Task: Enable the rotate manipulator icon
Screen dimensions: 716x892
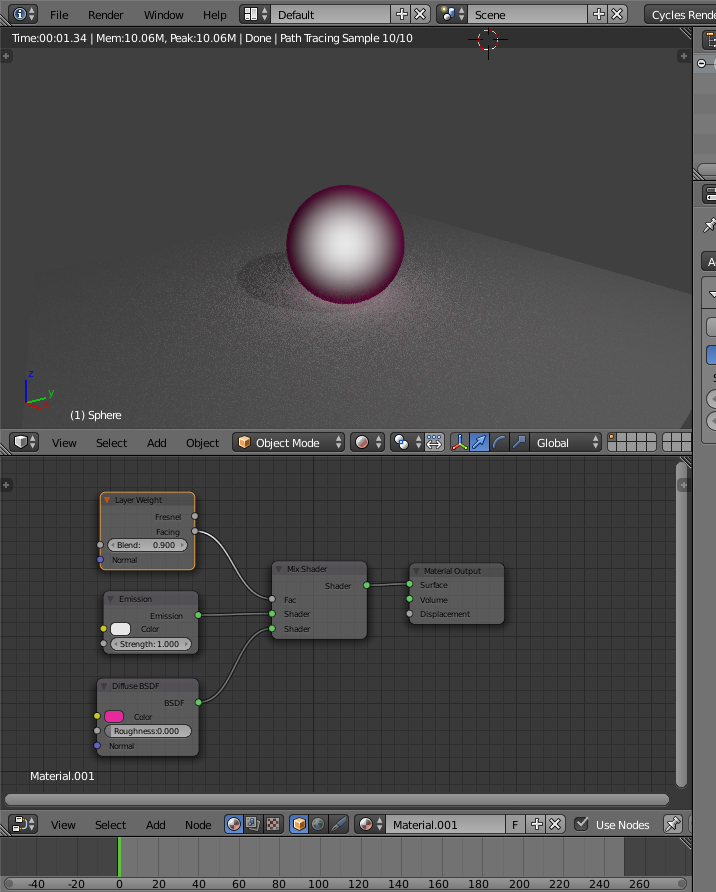Action: (499, 443)
